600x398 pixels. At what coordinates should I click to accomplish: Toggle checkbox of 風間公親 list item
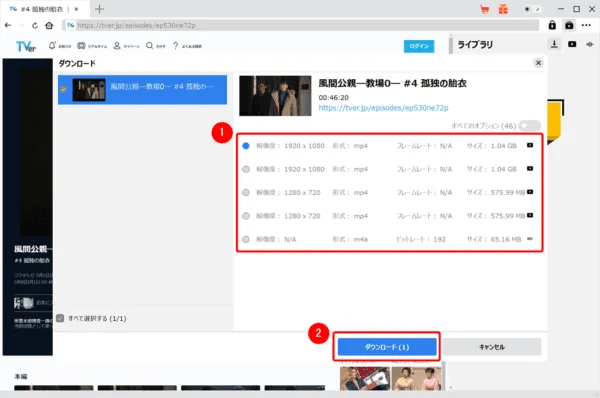64,90
